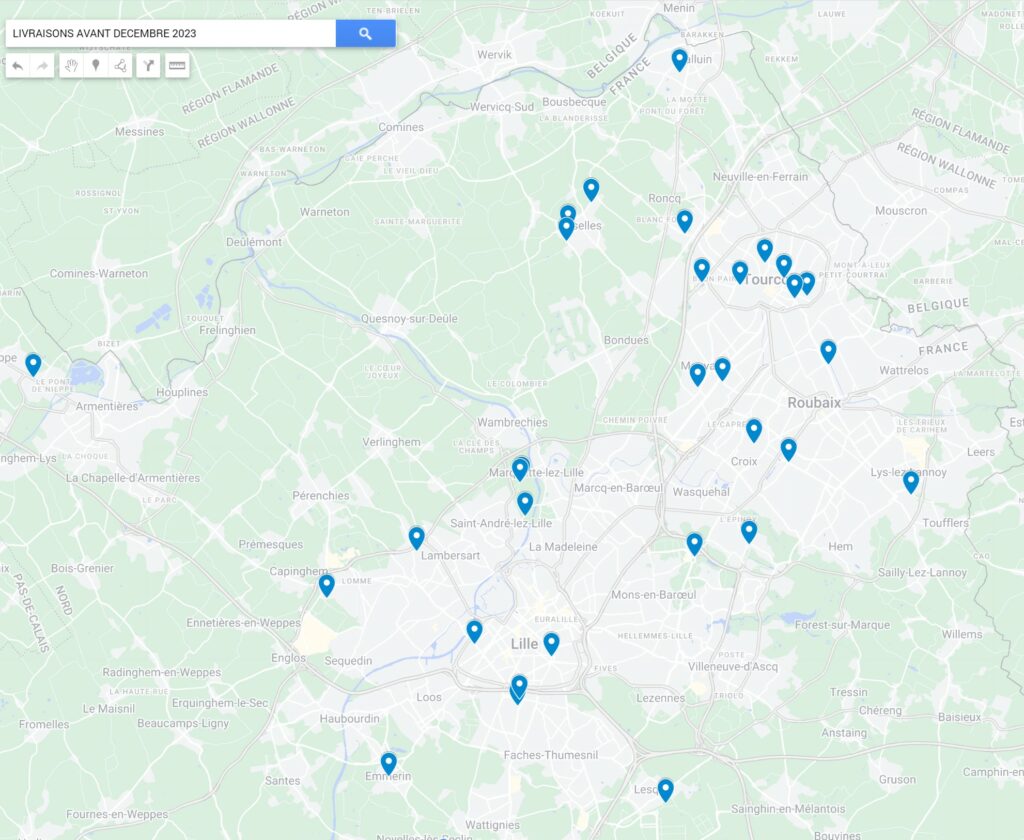Click the marker above Lys-lez-Lannoy
This screenshot has width=1024, height=840.
pos(911,481)
